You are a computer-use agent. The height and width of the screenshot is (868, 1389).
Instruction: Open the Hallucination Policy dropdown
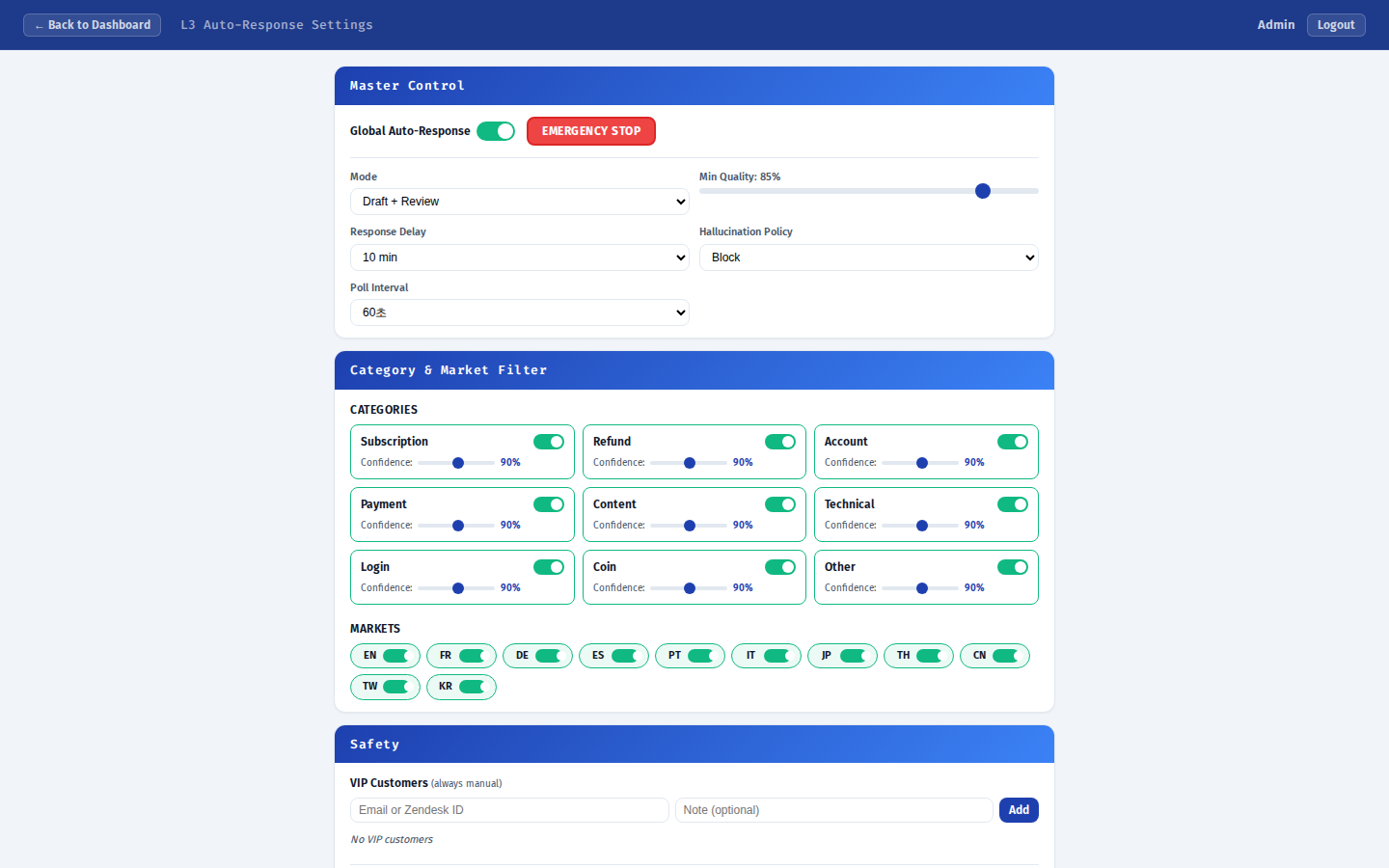[868, 258]
